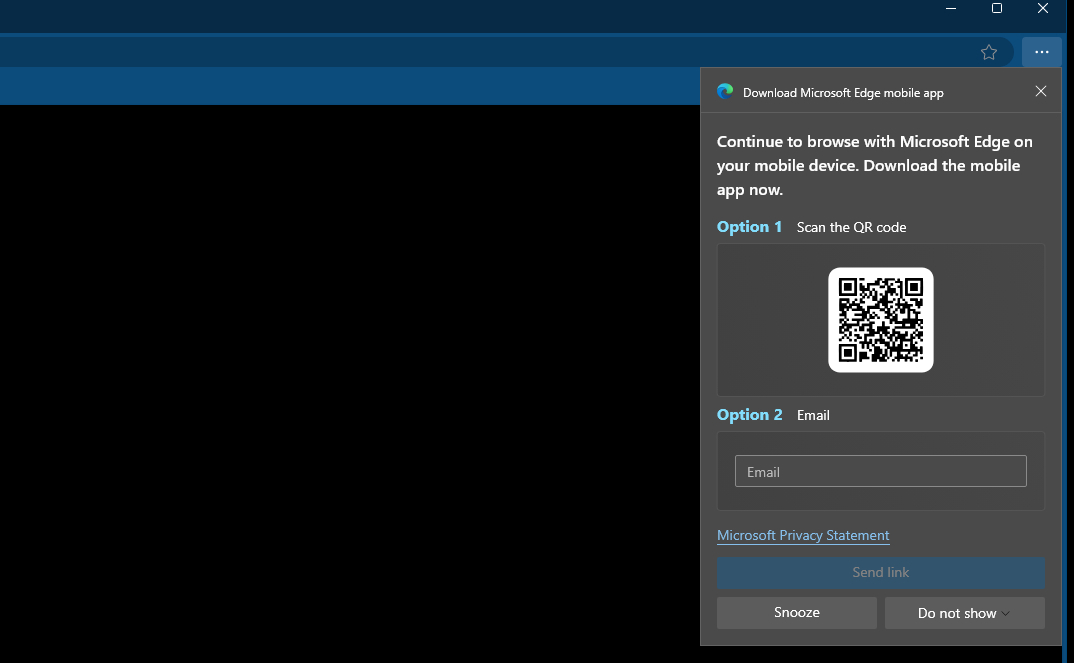Snooze the mobile app prompt

coord(797,612)
